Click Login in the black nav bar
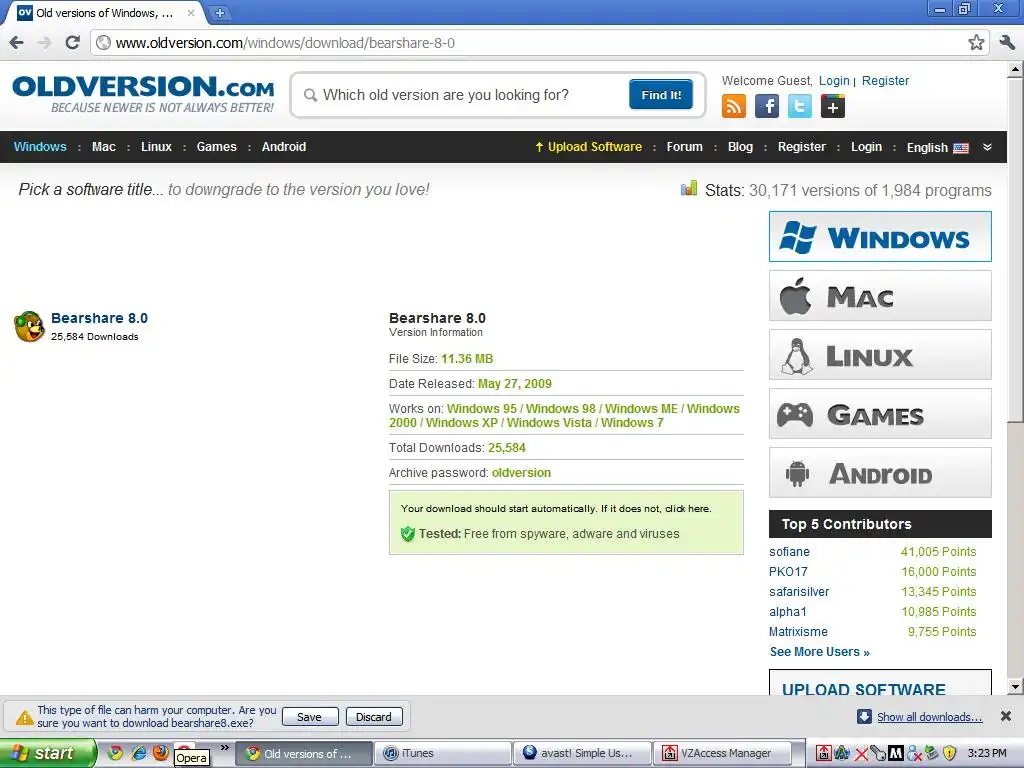The height and width of the screenshot is (768, 1024). point(866,147)
